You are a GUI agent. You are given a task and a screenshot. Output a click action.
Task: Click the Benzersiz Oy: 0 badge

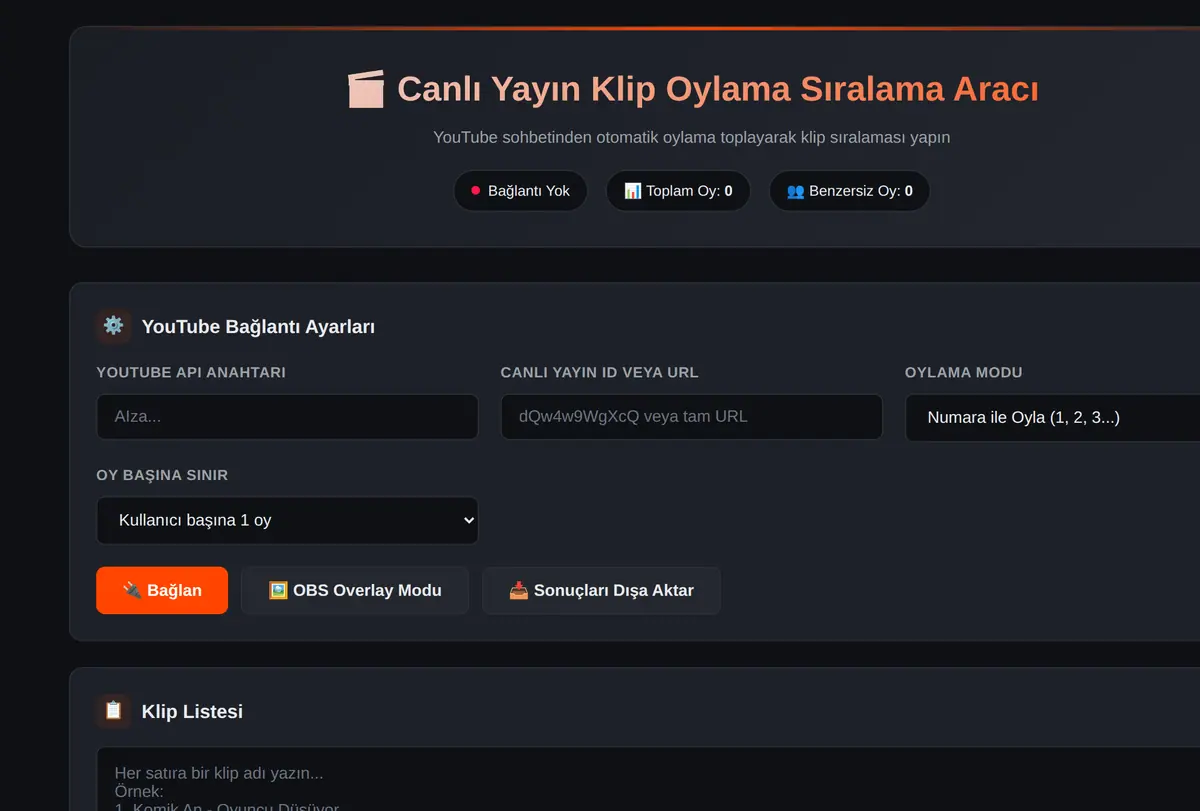849,191
